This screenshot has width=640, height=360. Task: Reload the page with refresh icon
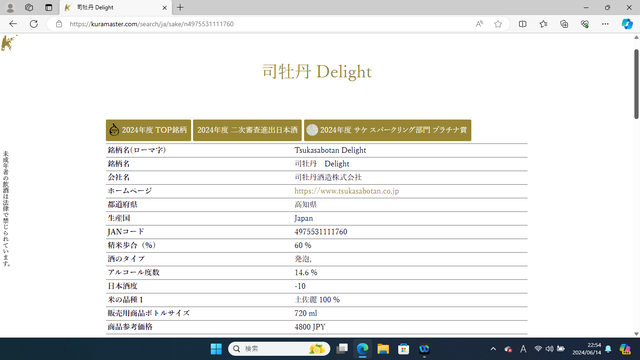[33, 24]
